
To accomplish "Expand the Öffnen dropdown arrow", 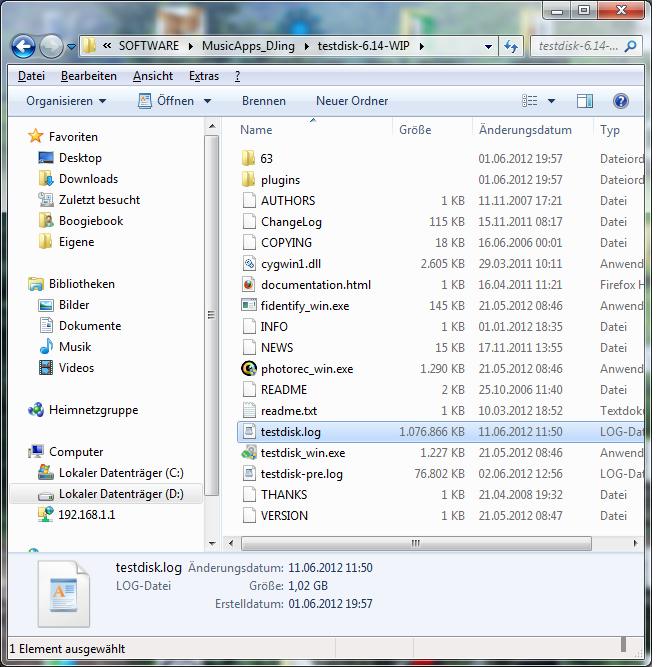I will pyautogui.click(x=207, y=101).
